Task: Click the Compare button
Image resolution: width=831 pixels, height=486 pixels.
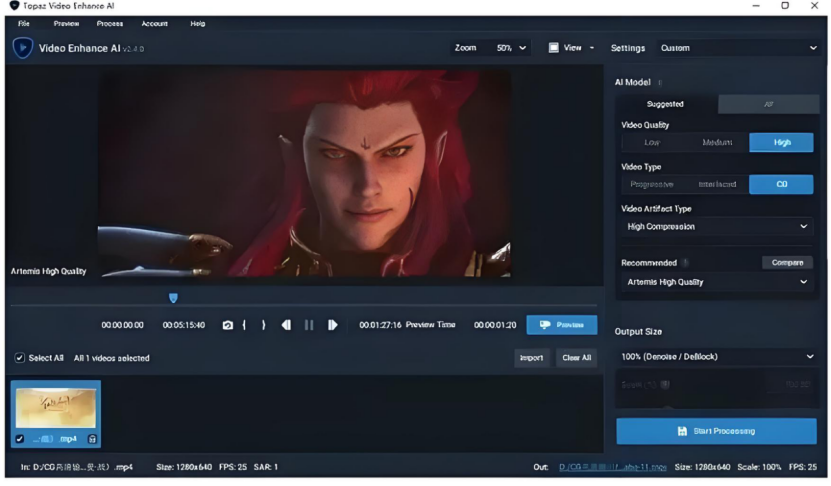Action: (x=787, y=263)
